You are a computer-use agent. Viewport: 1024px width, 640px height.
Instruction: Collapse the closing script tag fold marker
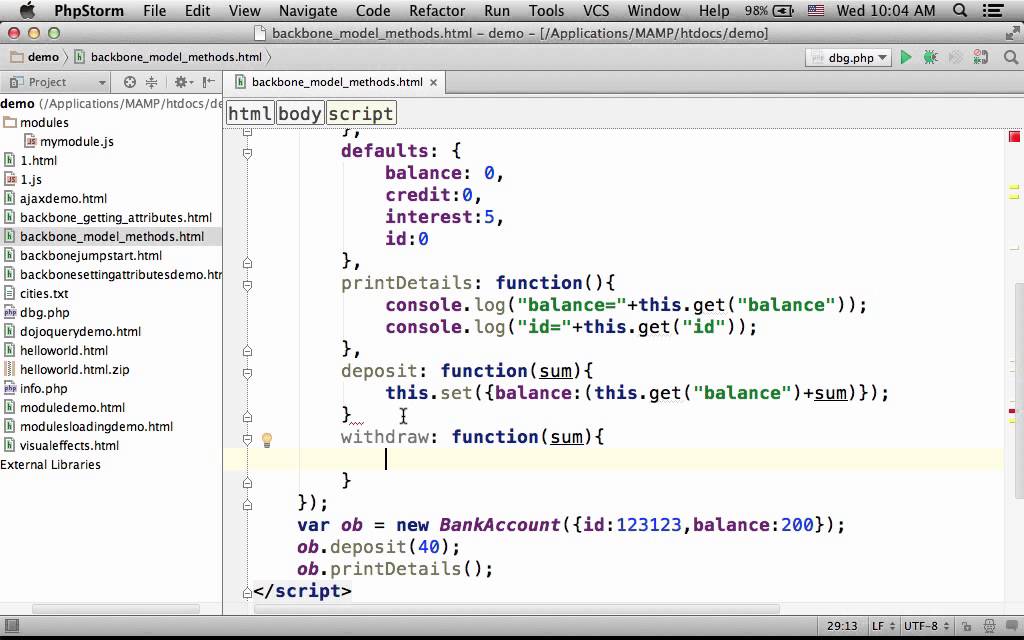(x=248, y=593)
